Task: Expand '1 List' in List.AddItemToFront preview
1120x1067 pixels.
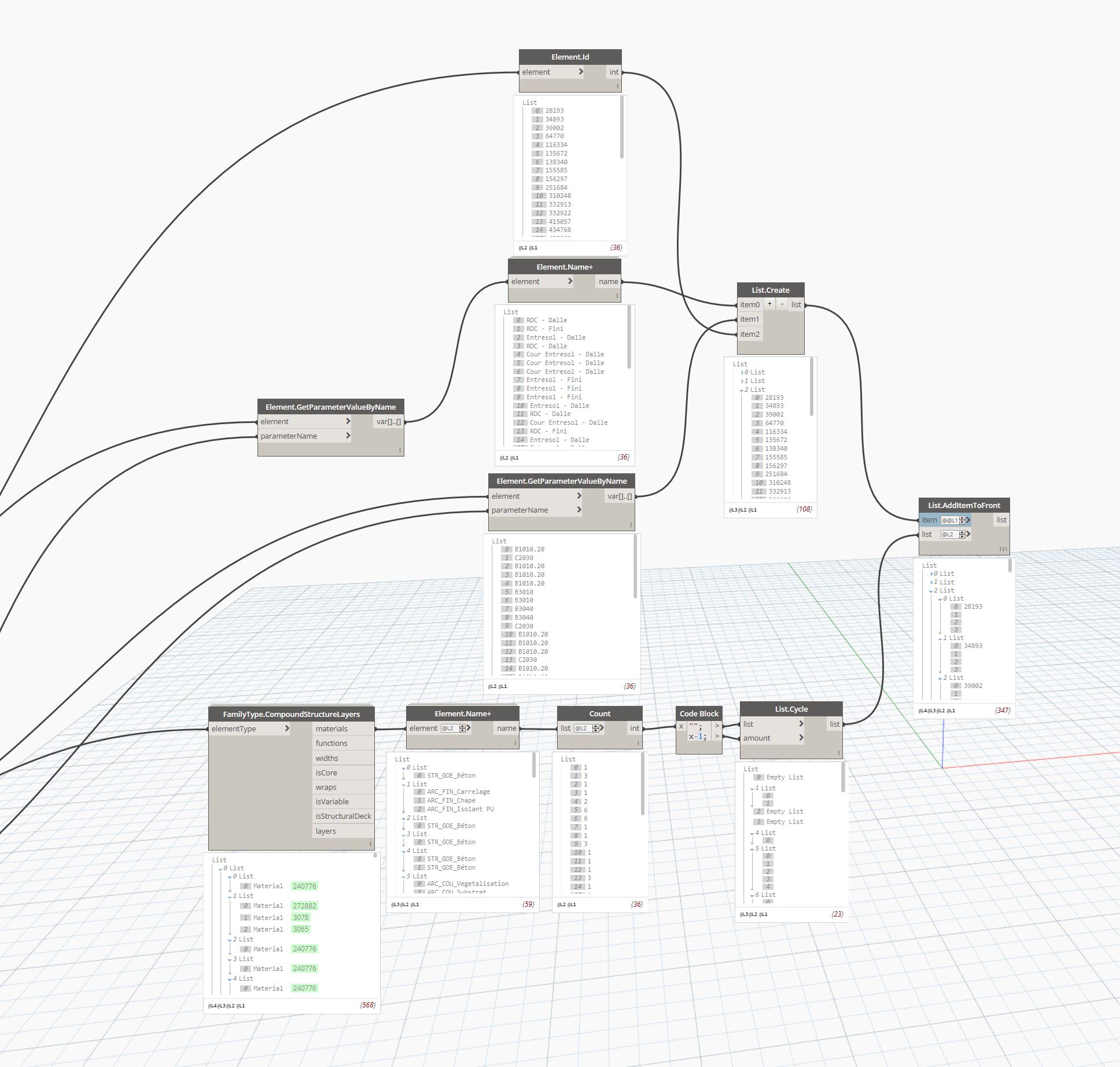Action: coord(932,582)
